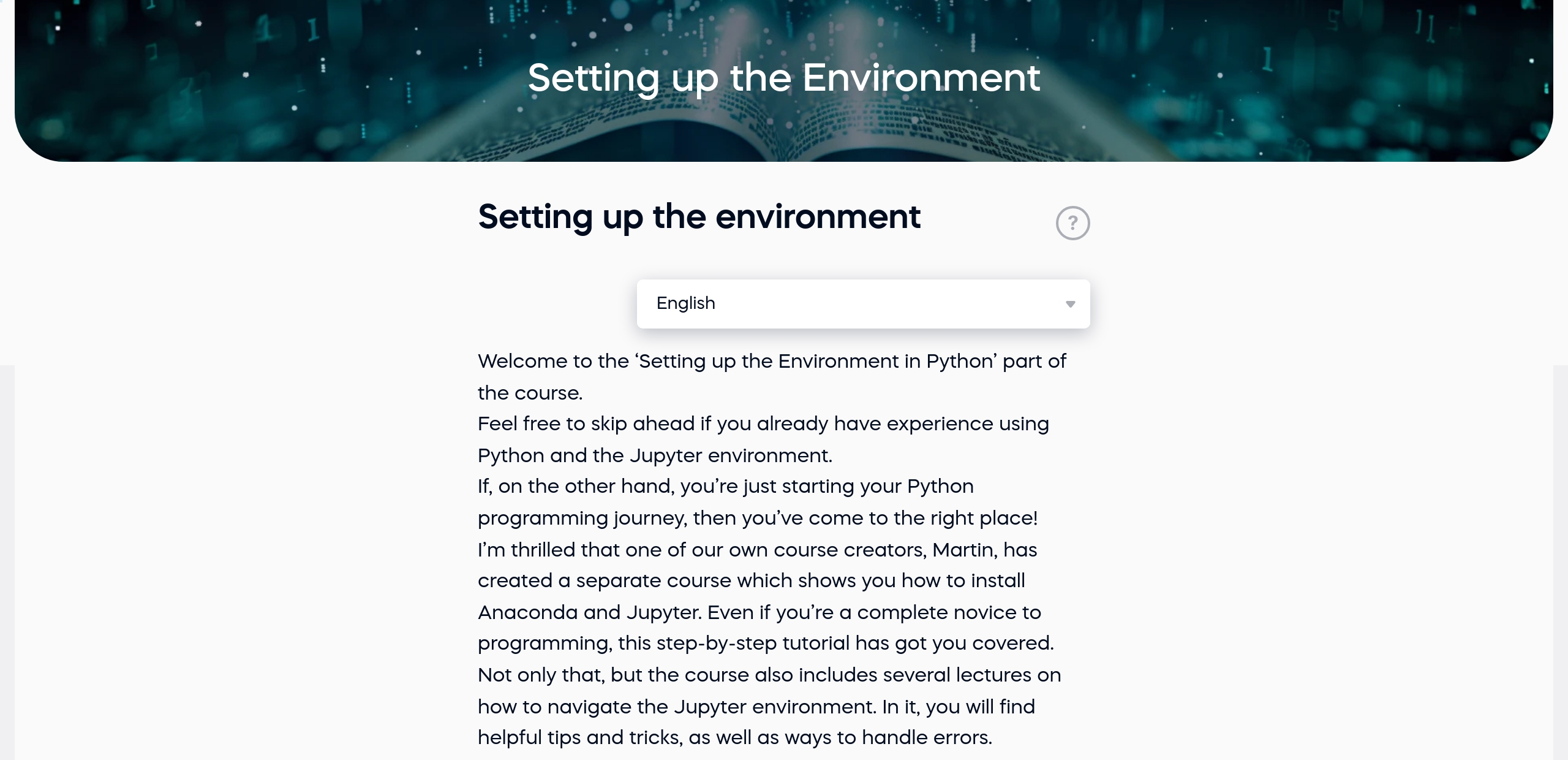Click the welcome paragraph text
This screenshot has height=760, width=1568.
point(771,361)
